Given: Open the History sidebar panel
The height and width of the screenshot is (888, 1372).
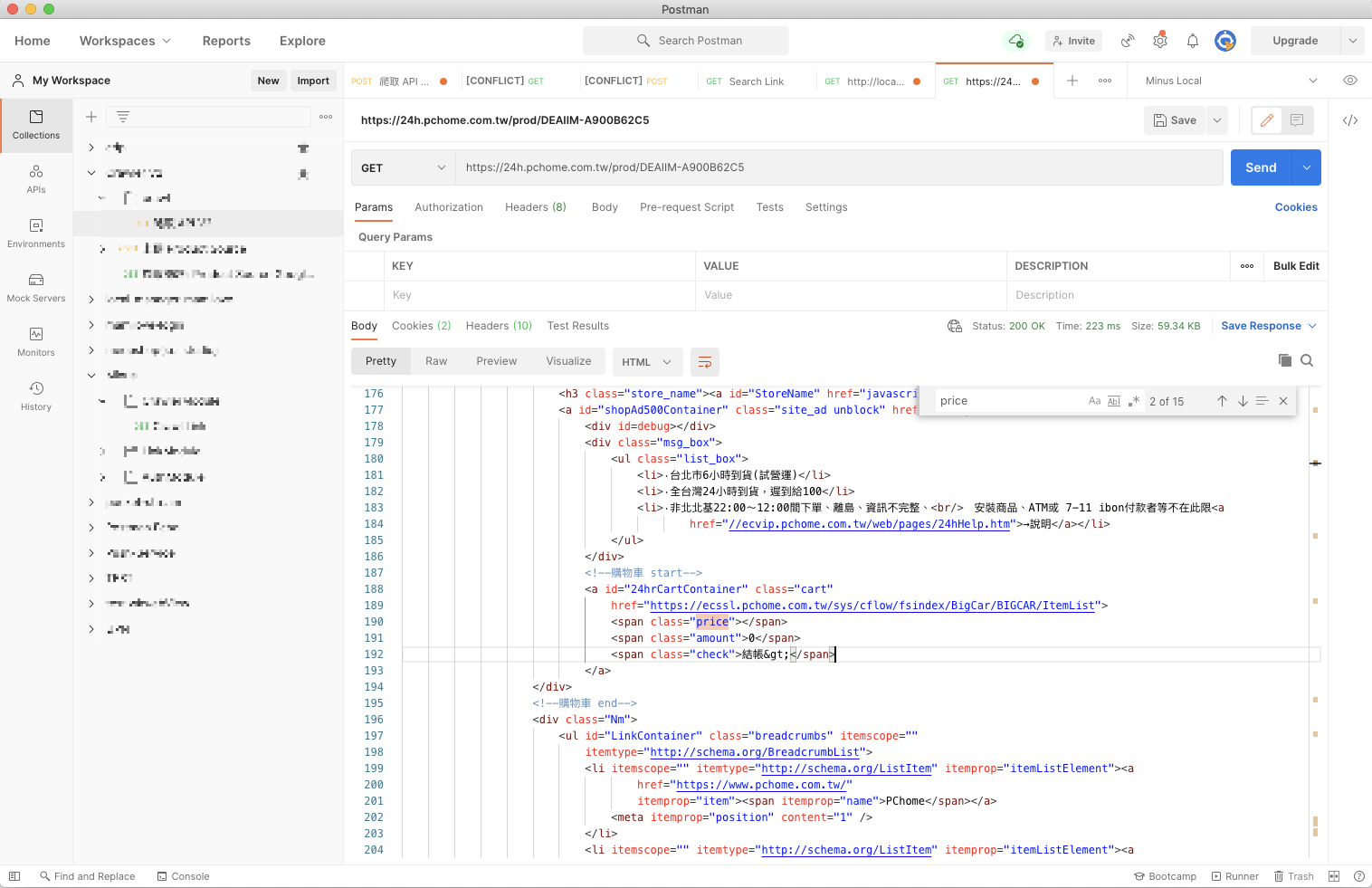Looking at the screenshot, I should tap(36, 396).
